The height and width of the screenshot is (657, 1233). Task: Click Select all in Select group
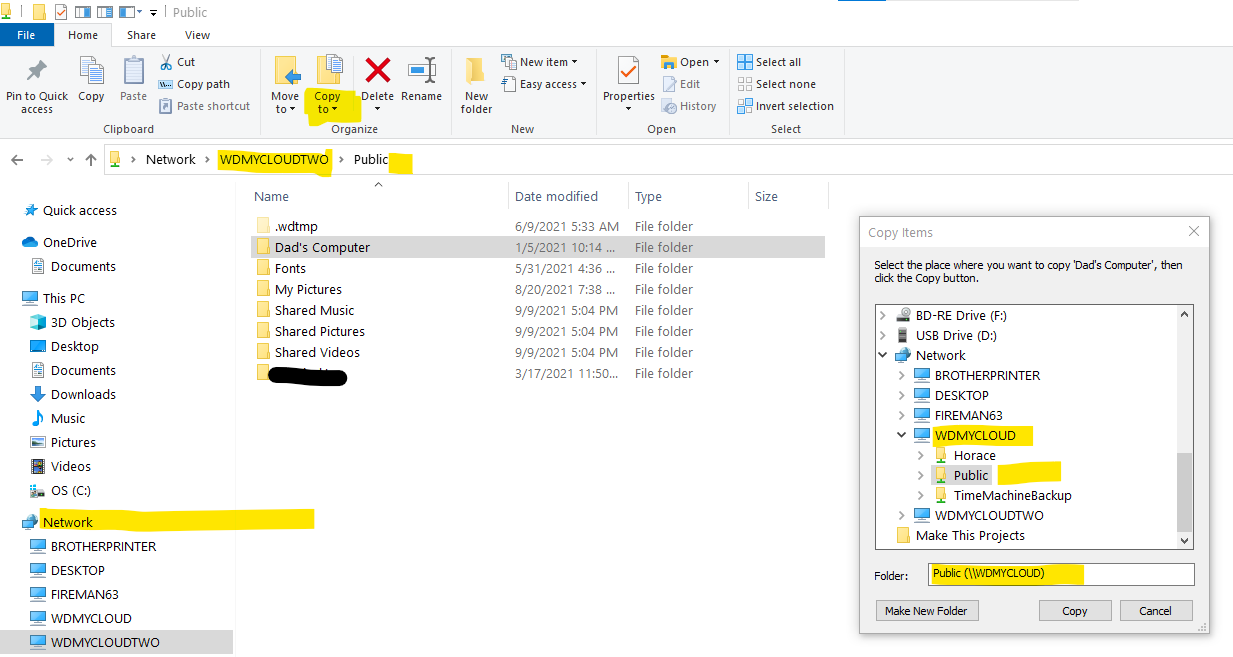pyautogui.click(x=769, y=62)
